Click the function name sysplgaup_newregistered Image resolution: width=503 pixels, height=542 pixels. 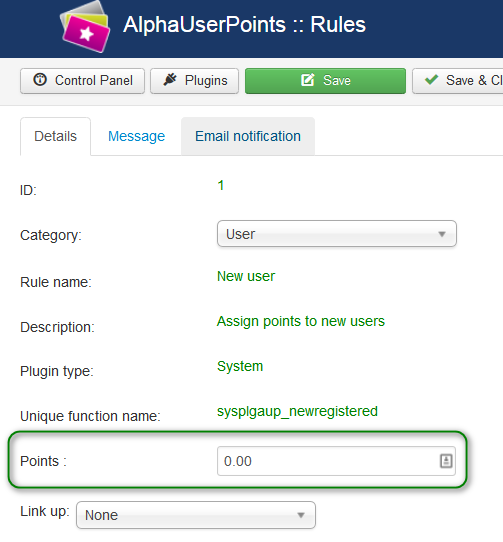(x=297, y=411)
